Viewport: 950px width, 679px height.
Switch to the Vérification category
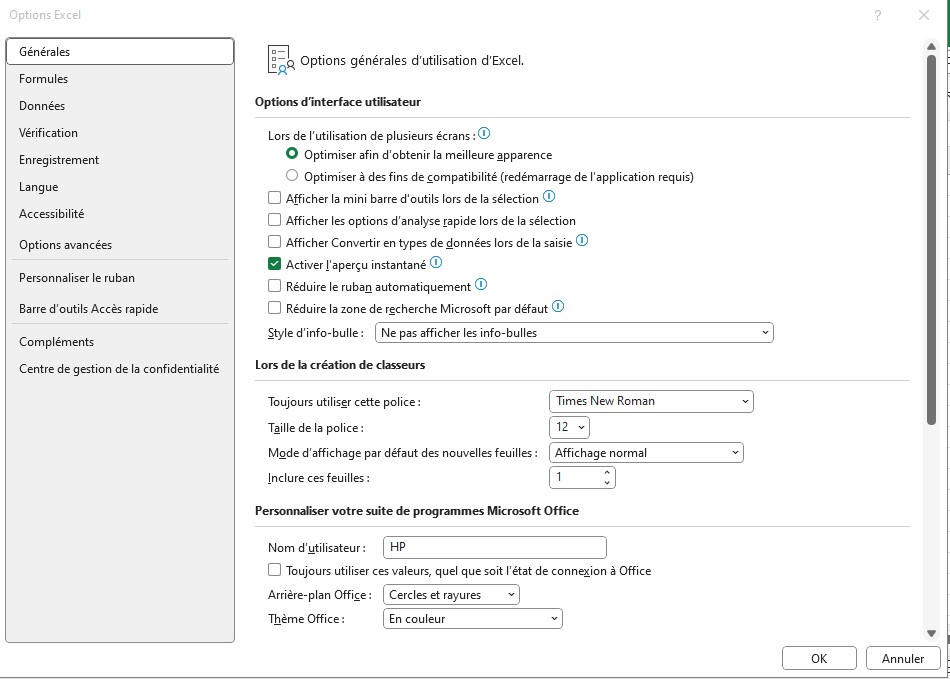(120, 133)
